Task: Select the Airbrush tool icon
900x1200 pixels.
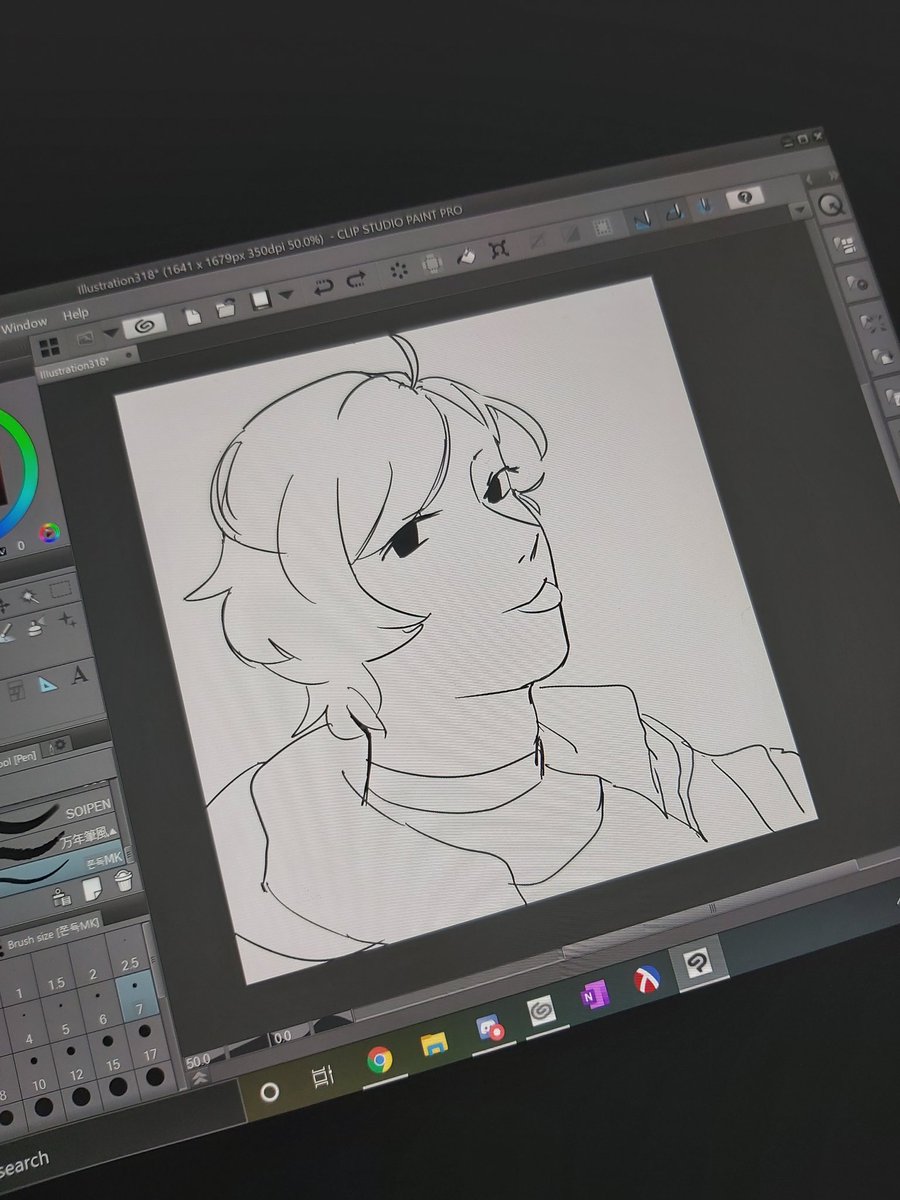Action: 36,627
